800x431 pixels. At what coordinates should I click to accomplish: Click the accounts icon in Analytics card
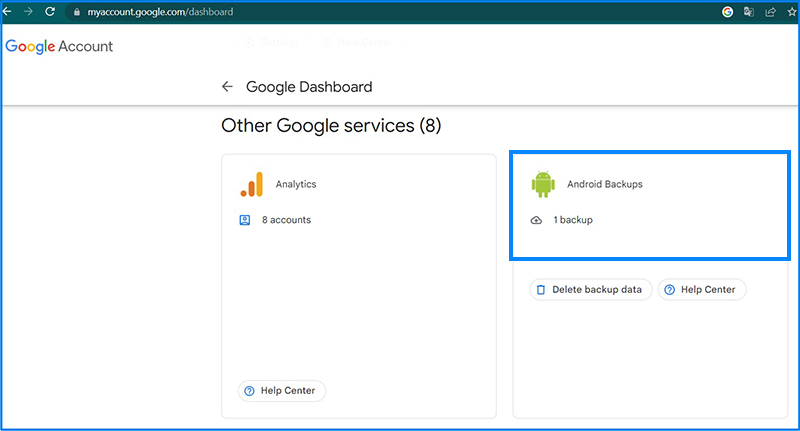tap(245, 220)
